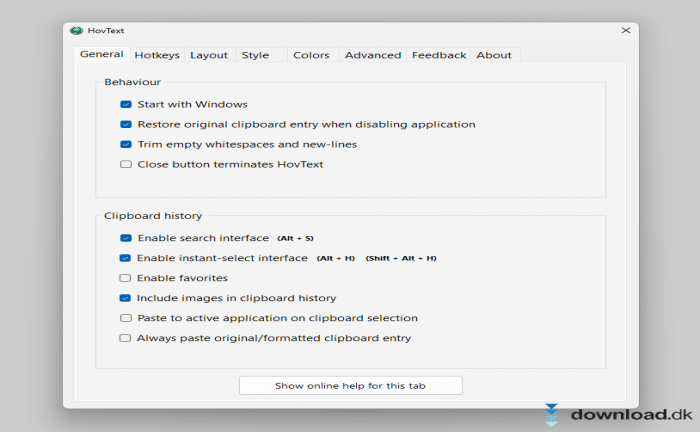The width and height of the screenshot is (700, 432).
Task: Toggle Restore original clipboard entry checkbox
Action: (x=126, y=125)
